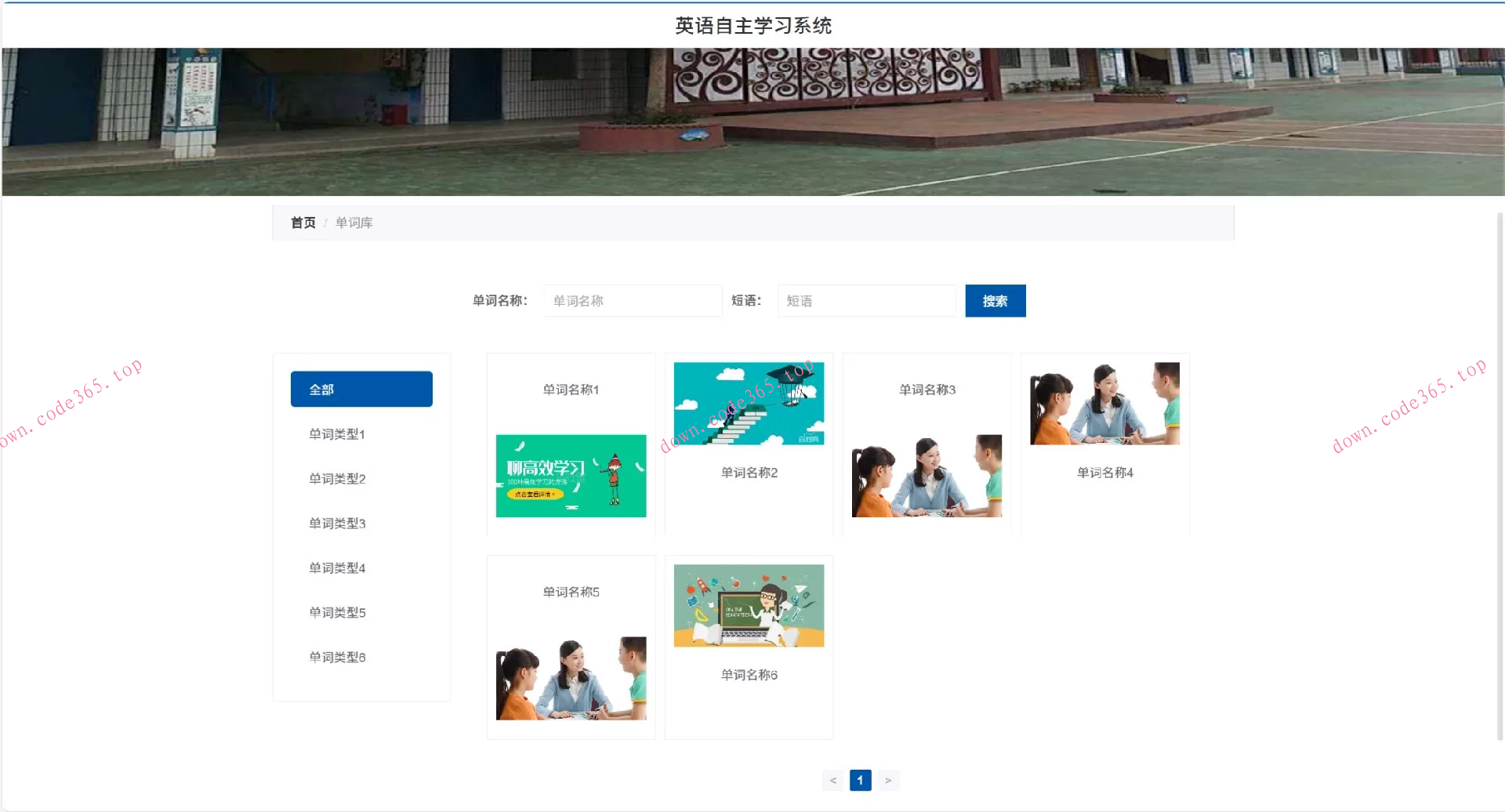
Task: Click the next page arrow
Action: pos(888,780)
